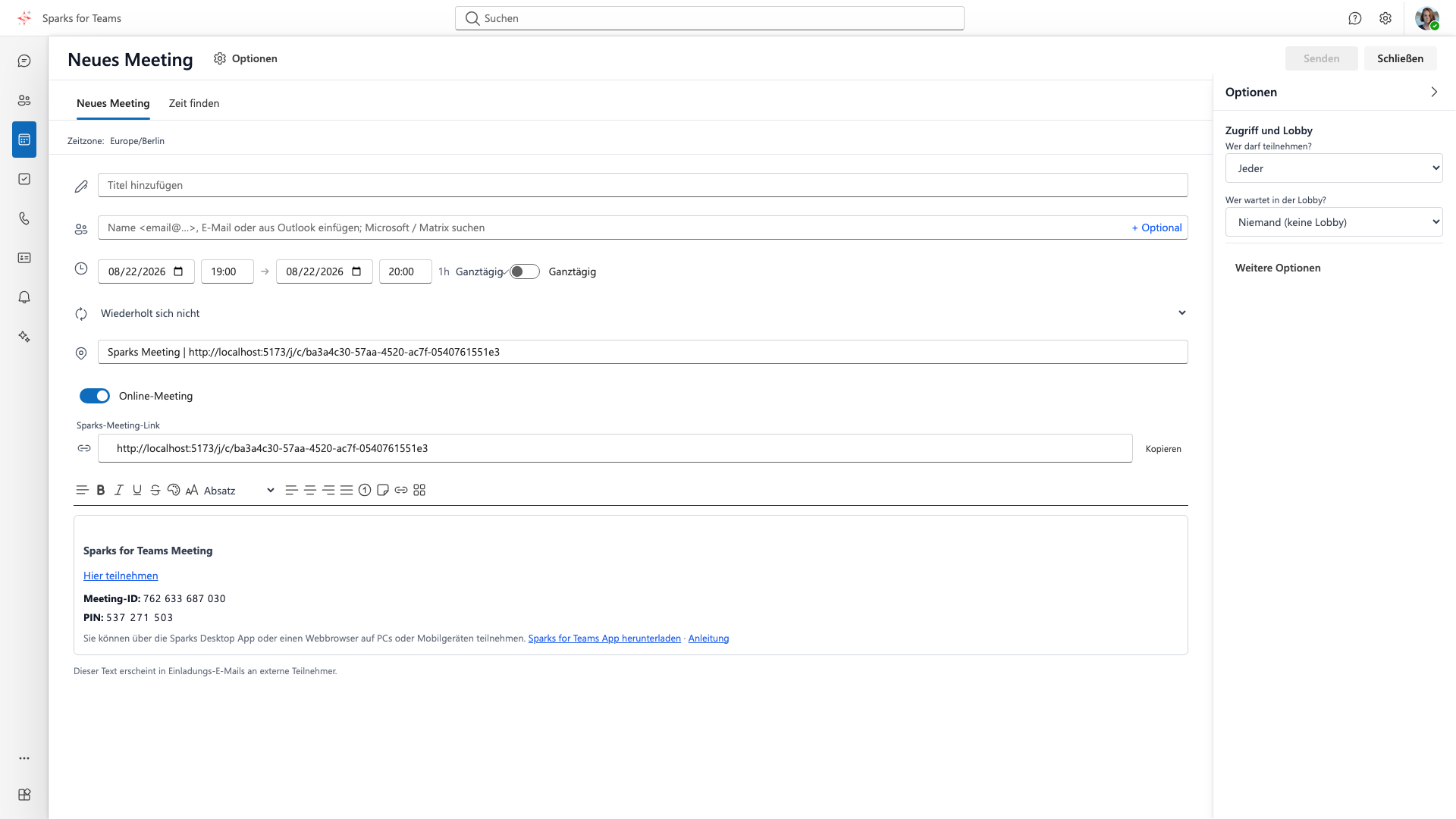Image resolution: width=1456 pixels, height=819 pixels.
Task: Click the Senden button
Action: pos(1321,58)
